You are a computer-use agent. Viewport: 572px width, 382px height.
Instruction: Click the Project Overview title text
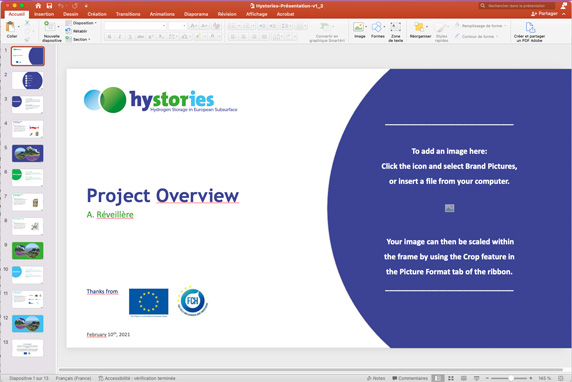(x=163, y=196)
